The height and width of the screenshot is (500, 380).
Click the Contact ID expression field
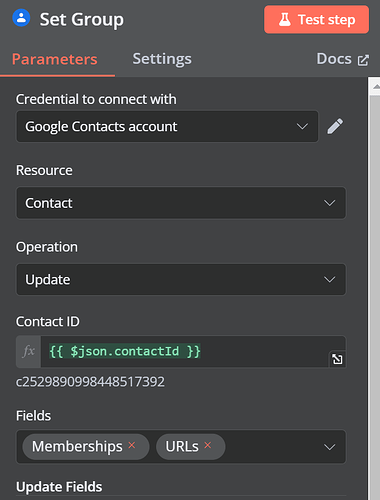193,351
